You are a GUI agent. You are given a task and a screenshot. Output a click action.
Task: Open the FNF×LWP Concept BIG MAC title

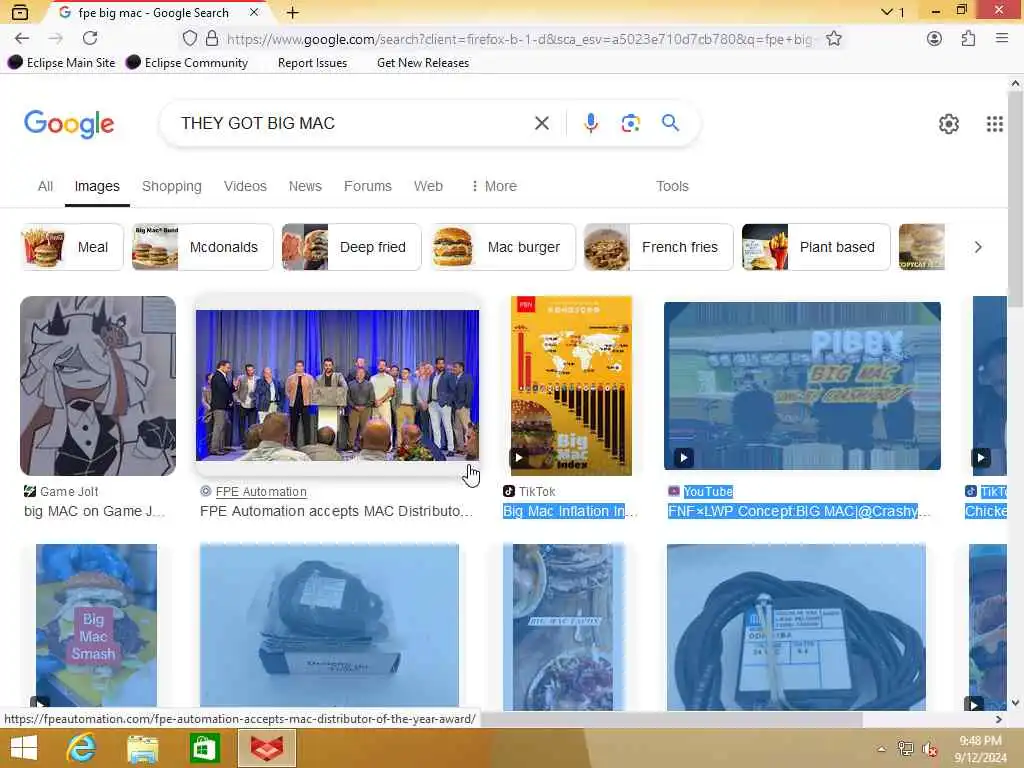797,511
